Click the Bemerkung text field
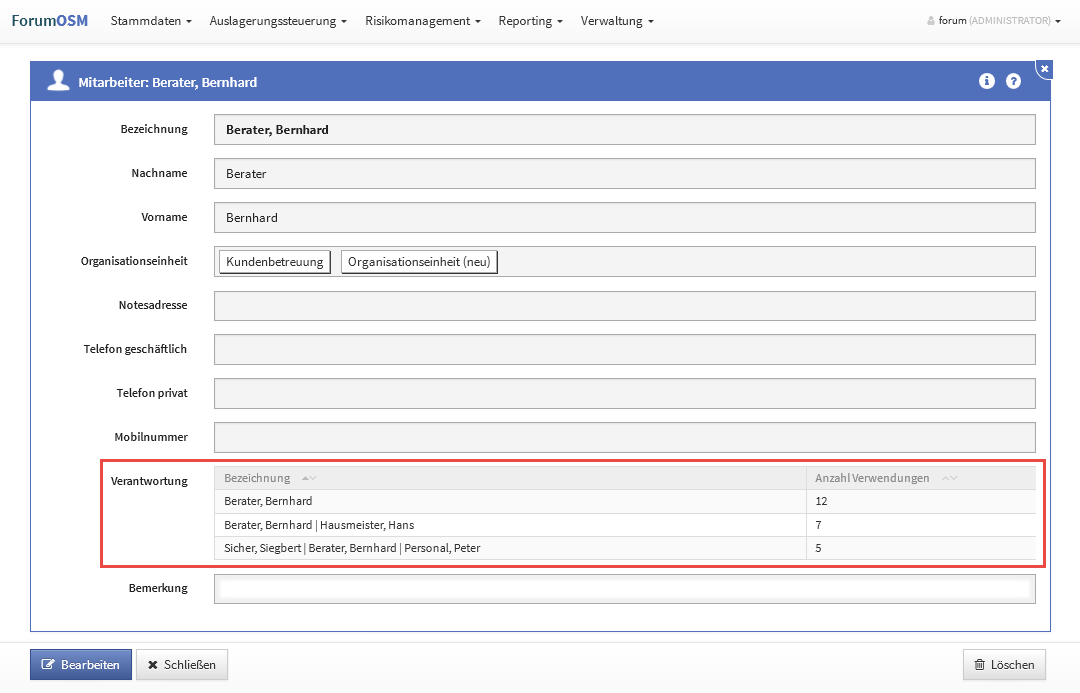This screenshot has width=1080, height=693. click(x=624, y=589)
